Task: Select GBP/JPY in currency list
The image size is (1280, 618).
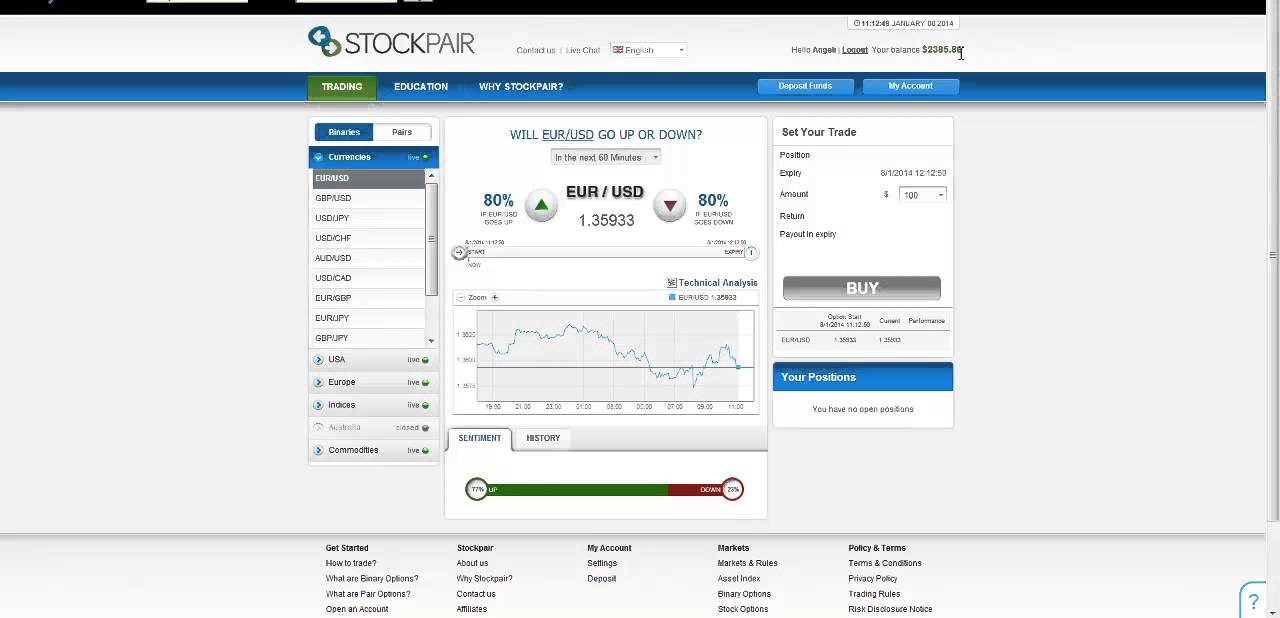Action: pos(369,338)
